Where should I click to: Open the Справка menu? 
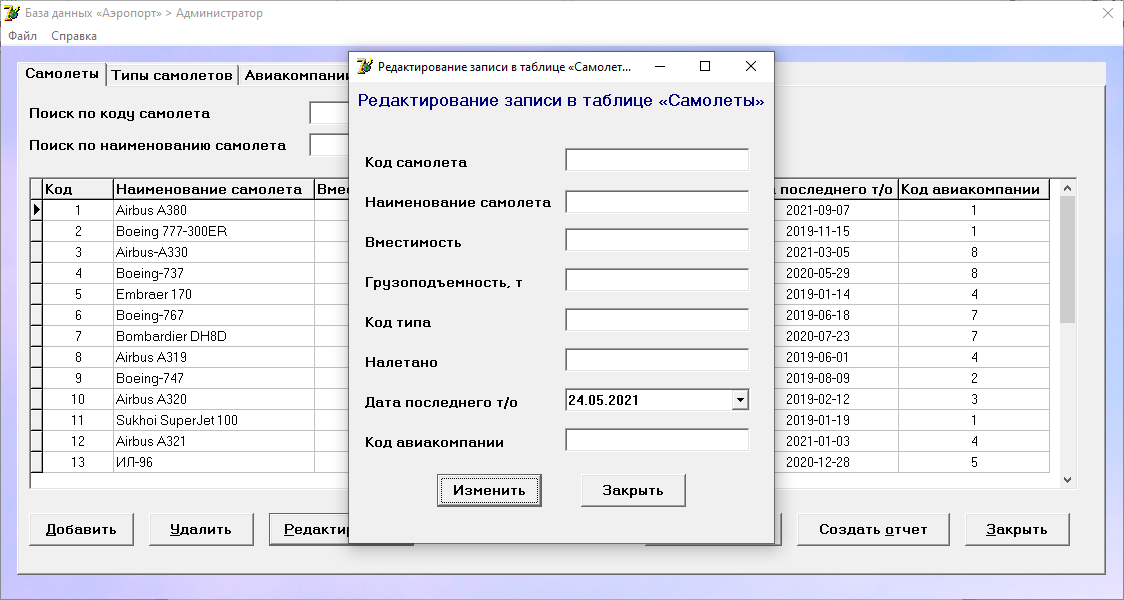(x=74, y=36)
